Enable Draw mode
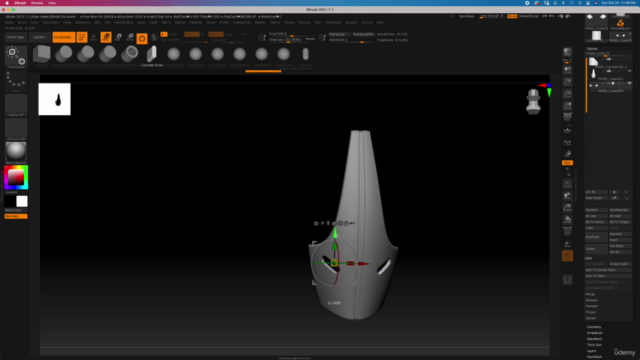 pyautogui.click(x=93, y=37)
